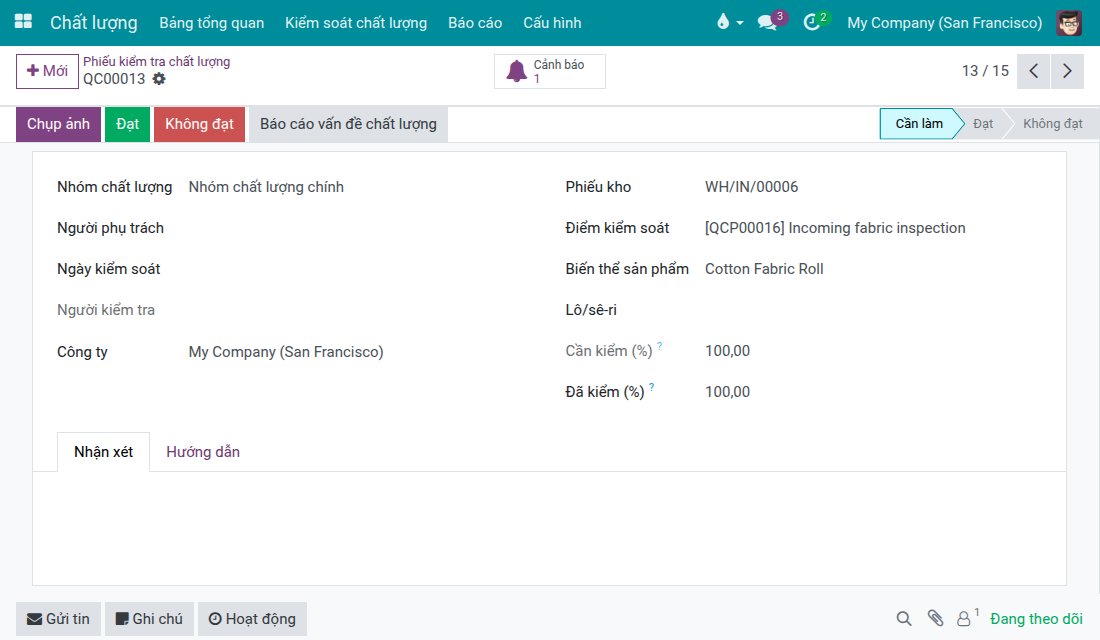The width and height of the screenshot is (1100, 640).
Task: Open the gear actions menu next to QC00013
Action: (159, 79)
